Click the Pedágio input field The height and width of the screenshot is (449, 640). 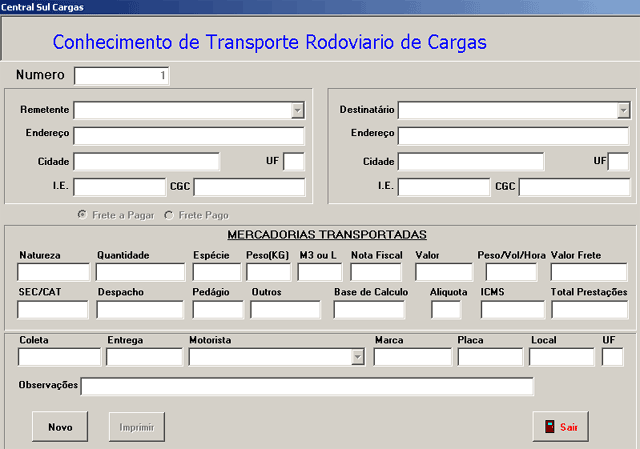coord(218,310)
